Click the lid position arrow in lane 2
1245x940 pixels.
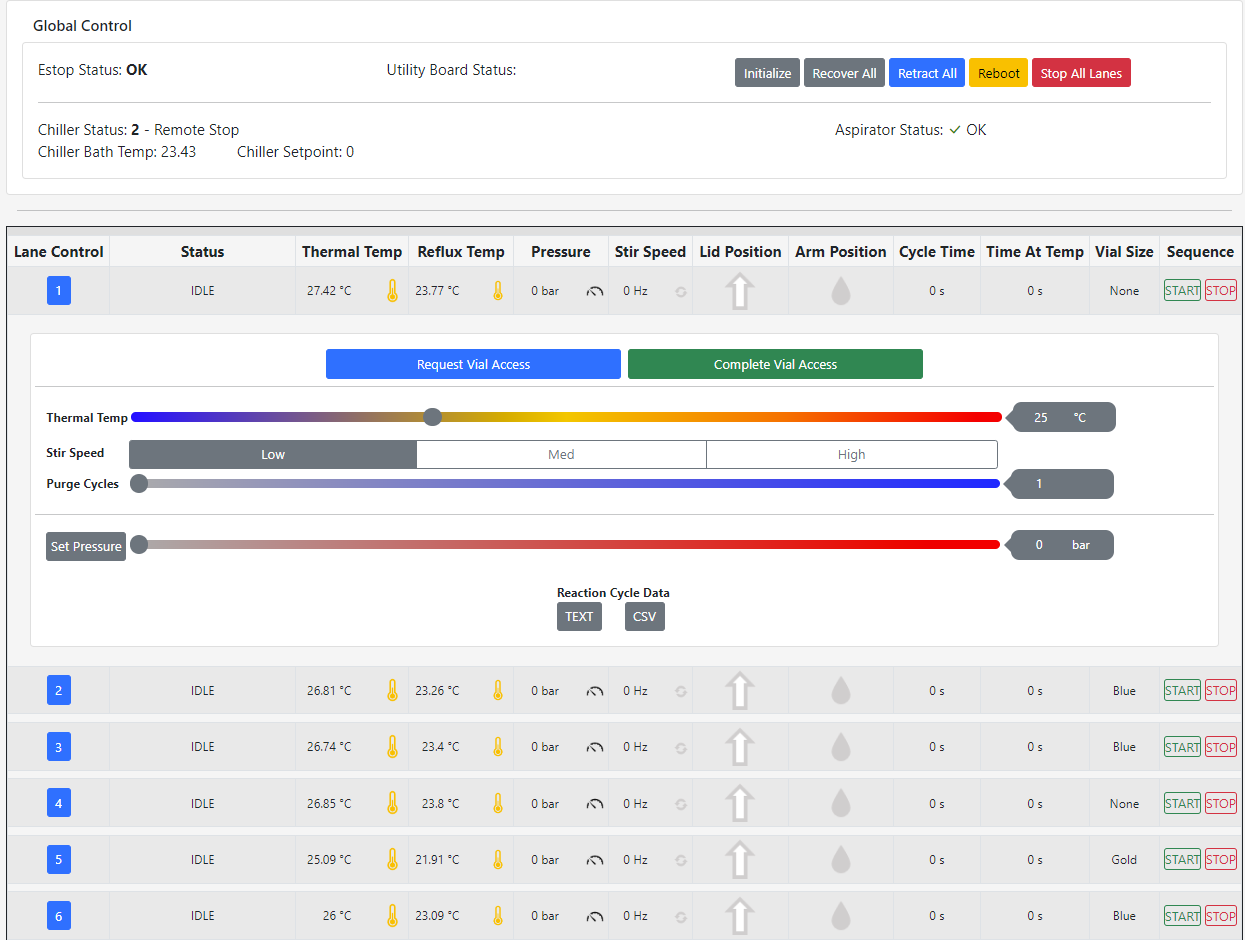[x=739, y=690]
